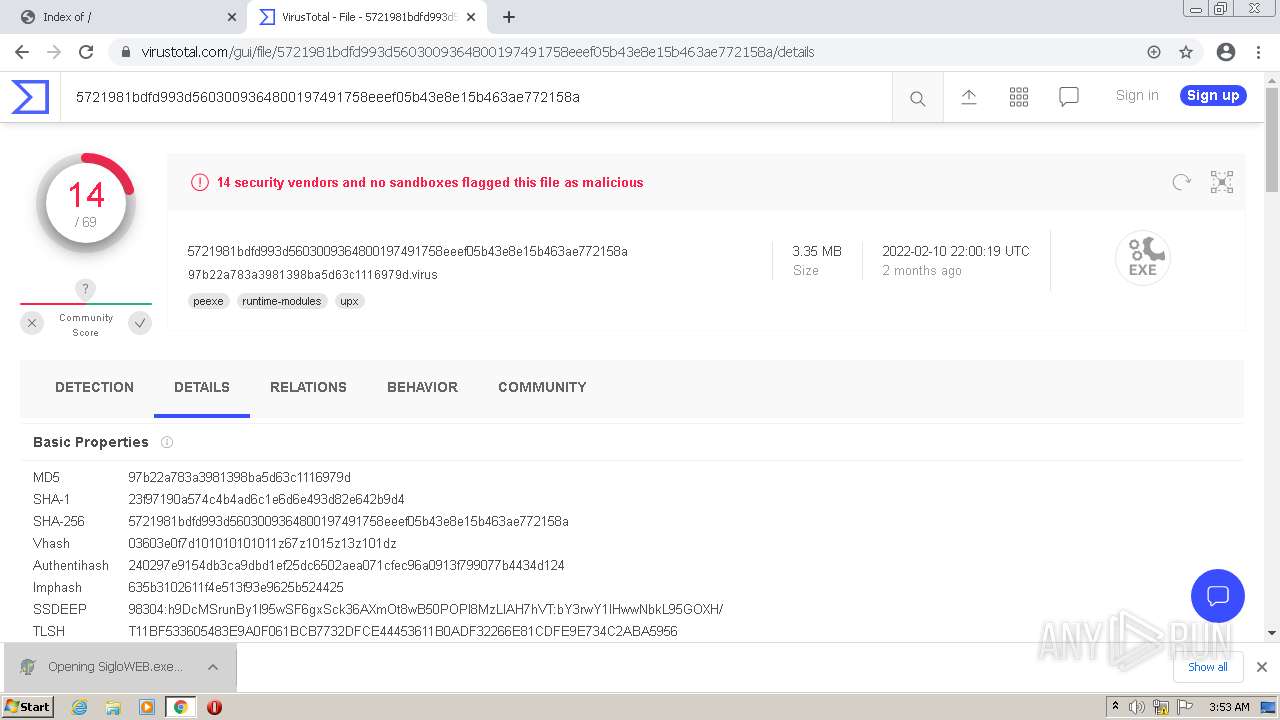Open Chrome profile avatar icon
Viewport: 1280px width, 720px height.
(1226, 52)
